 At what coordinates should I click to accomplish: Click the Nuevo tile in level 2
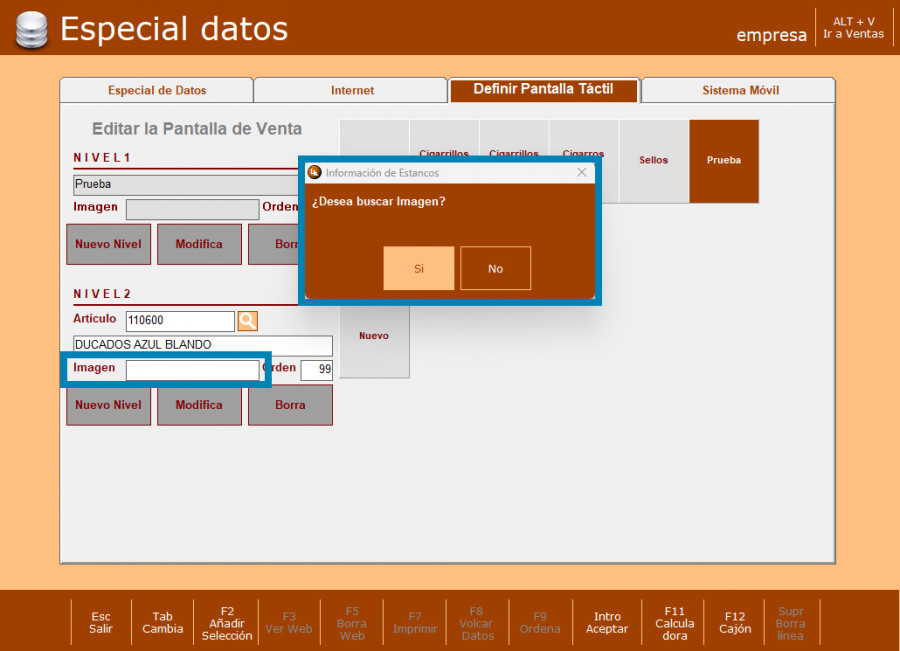(x=374, y=337)
